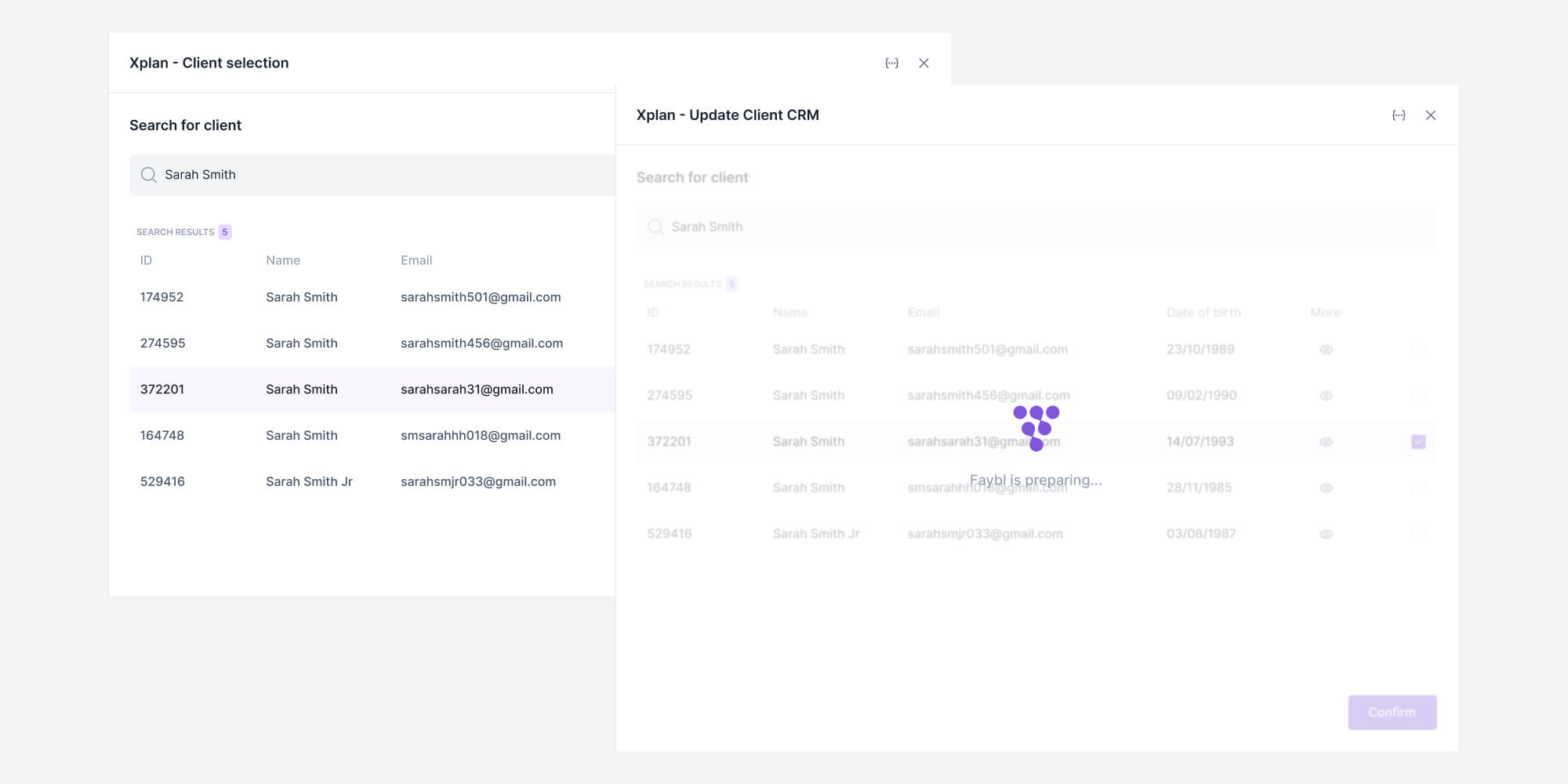Screen dimensions: 1568x784
Task: Select ID 164748 in Client selection list
Action: coord(162,435)
